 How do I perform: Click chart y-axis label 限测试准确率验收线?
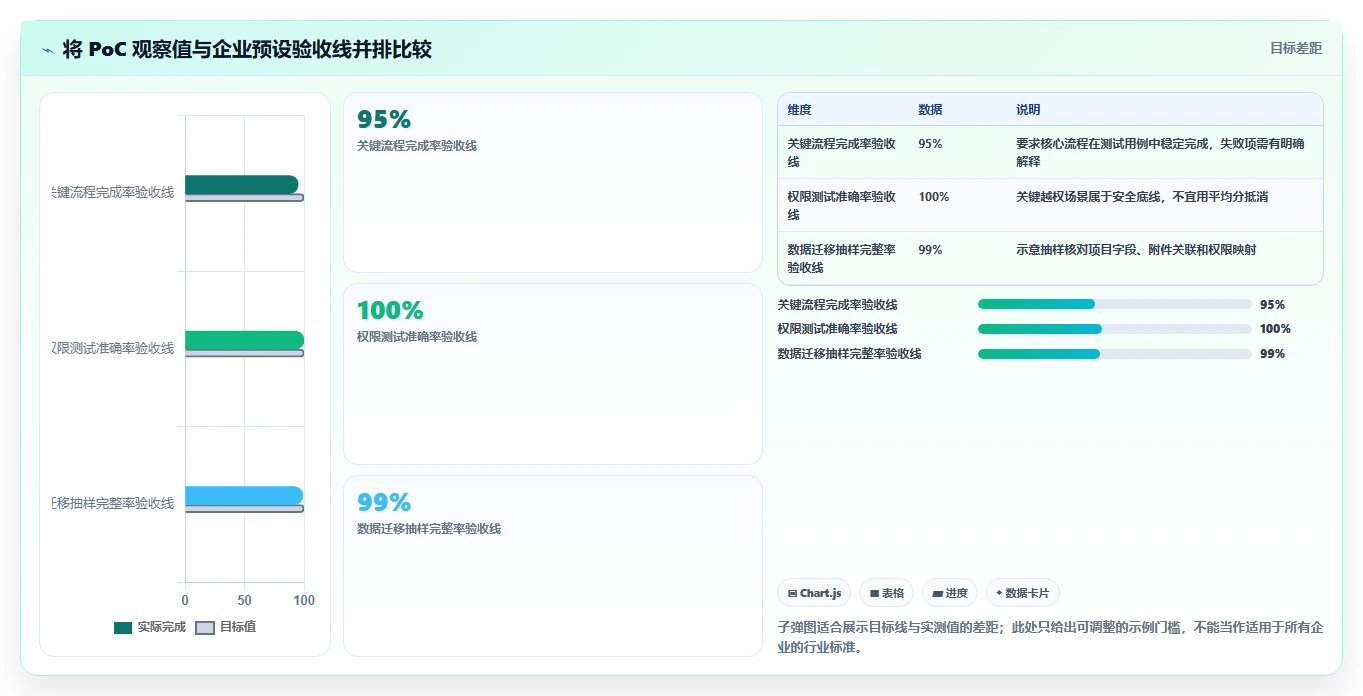113,347
